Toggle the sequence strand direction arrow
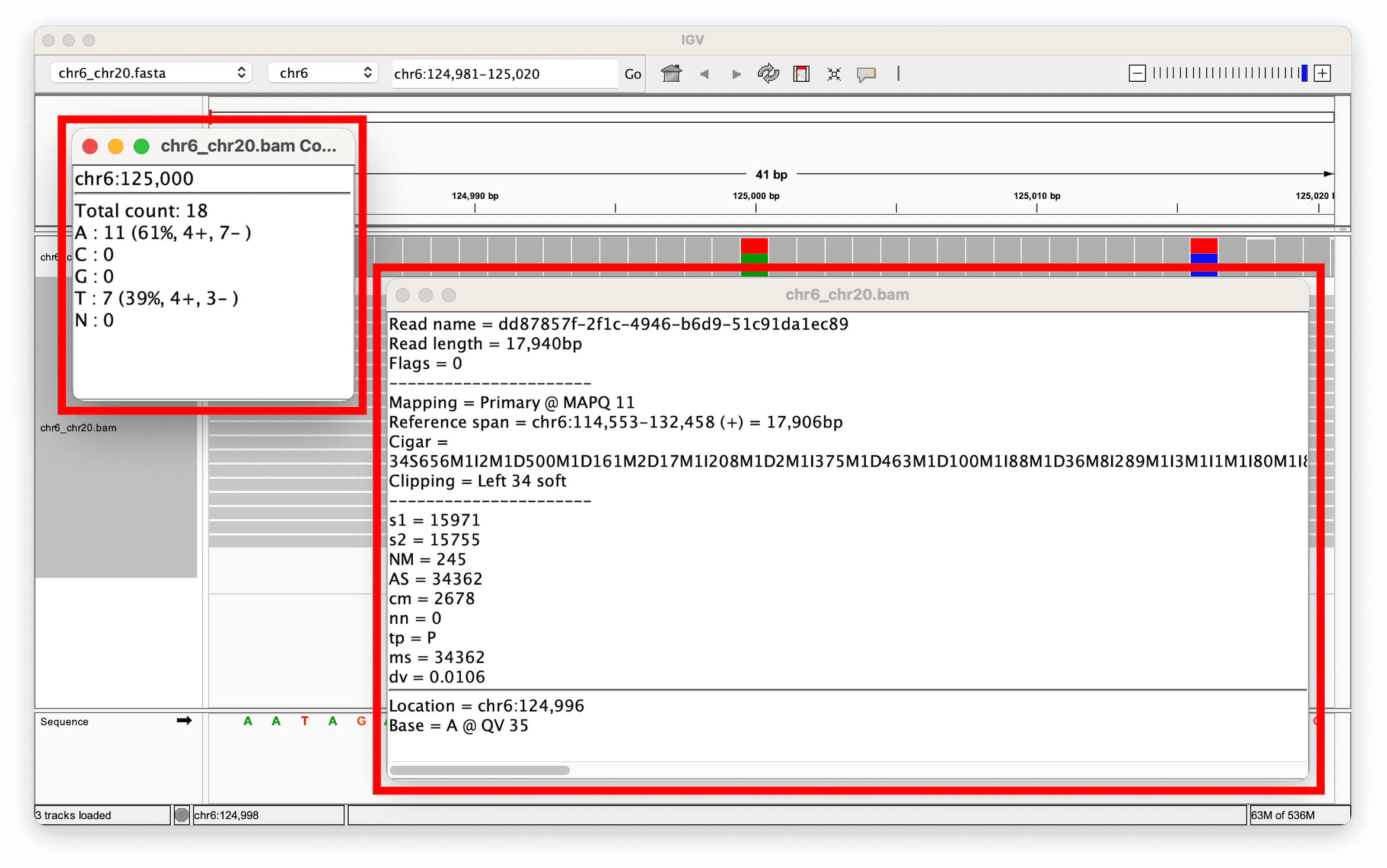Viewport: 1387px width, 868px height. point(184,721)
